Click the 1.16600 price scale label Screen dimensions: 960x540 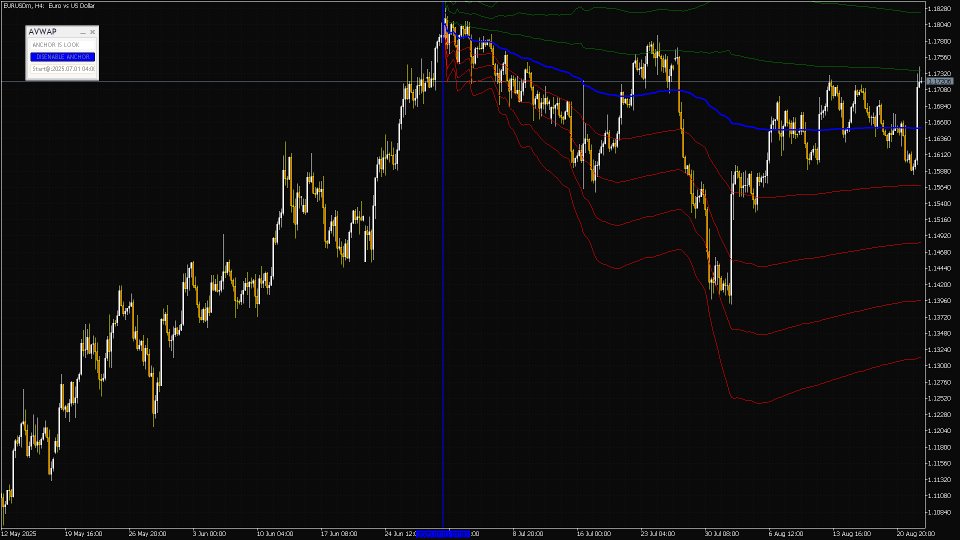pyautogui.click(x=939, y=122)
